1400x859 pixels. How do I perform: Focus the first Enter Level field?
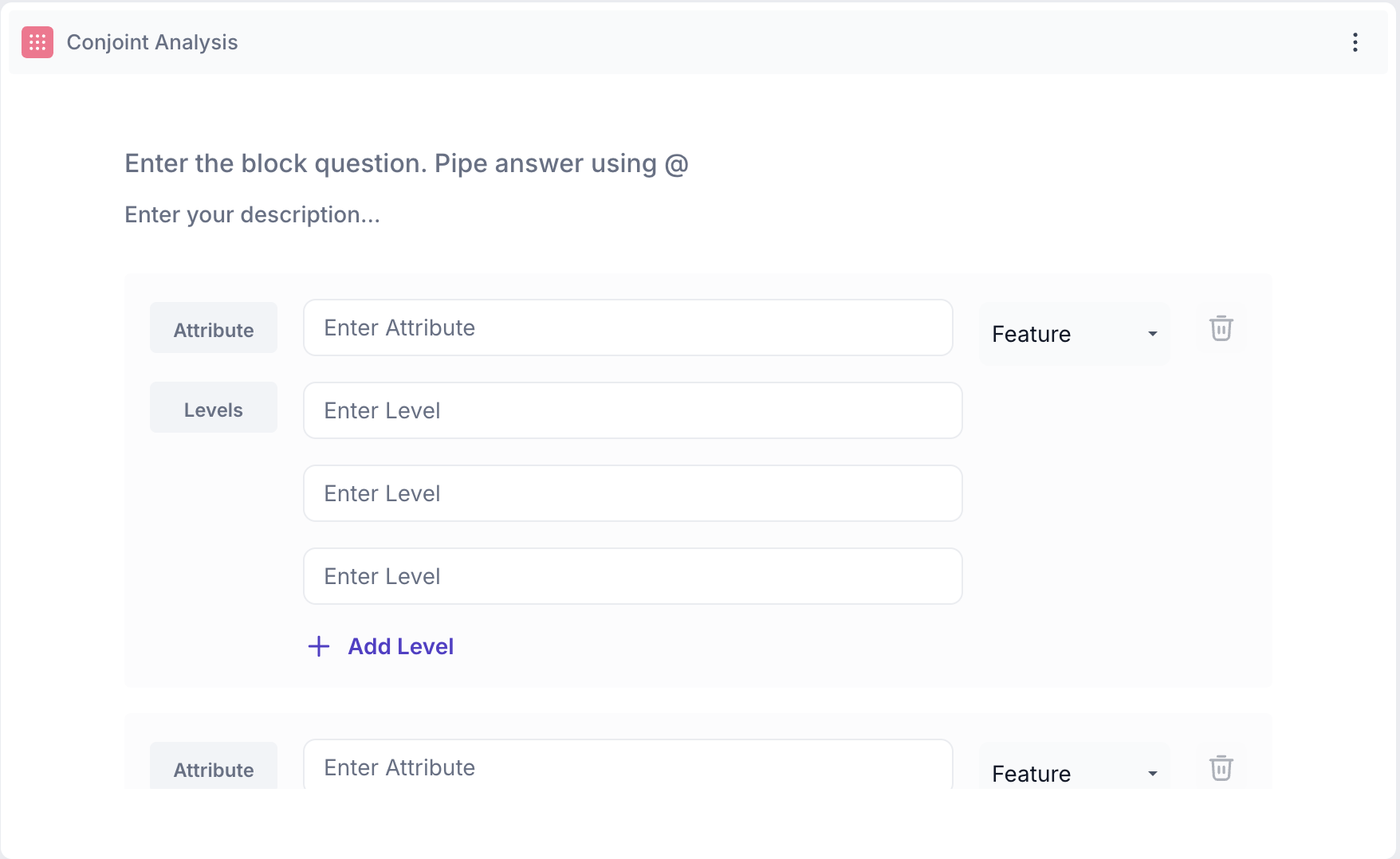(632, 410)
